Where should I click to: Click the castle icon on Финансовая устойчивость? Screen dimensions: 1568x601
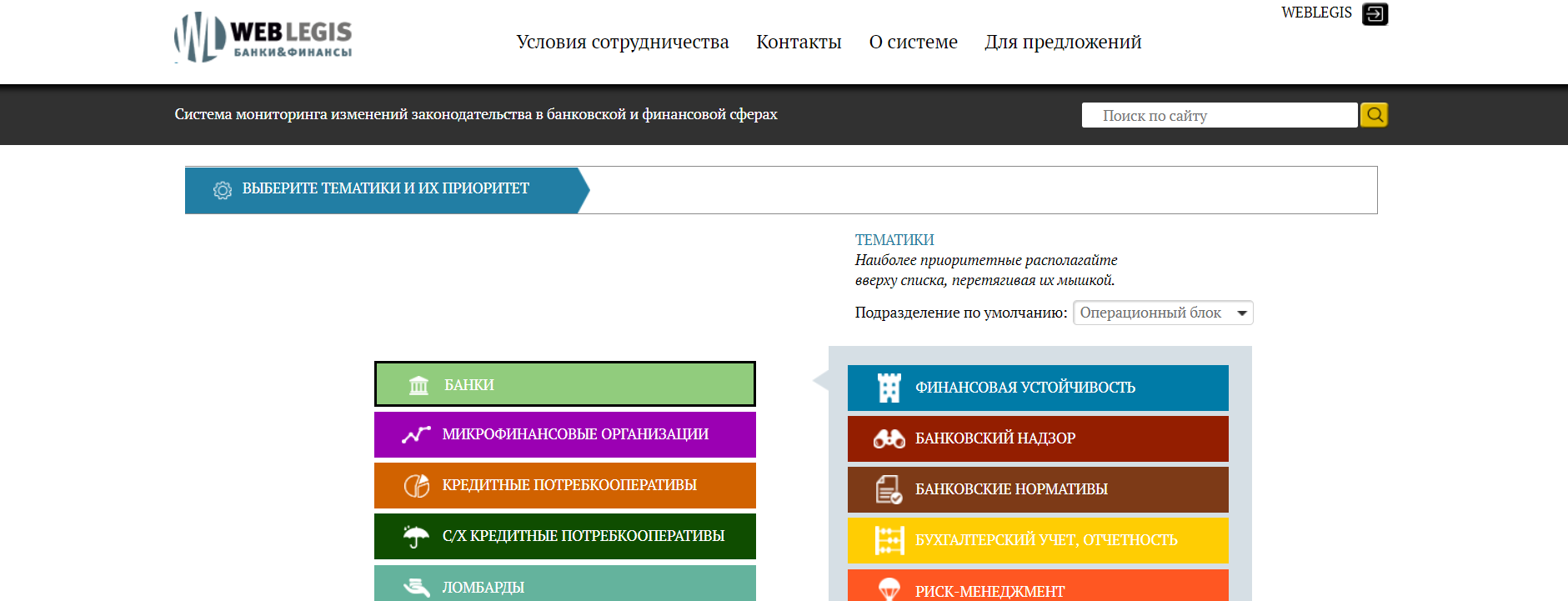(889, 388)
